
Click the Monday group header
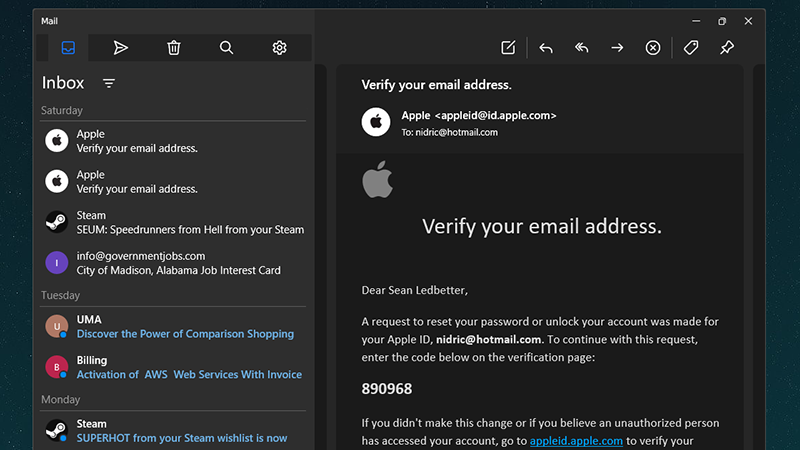pyautogui.click(x=60, y=399)
